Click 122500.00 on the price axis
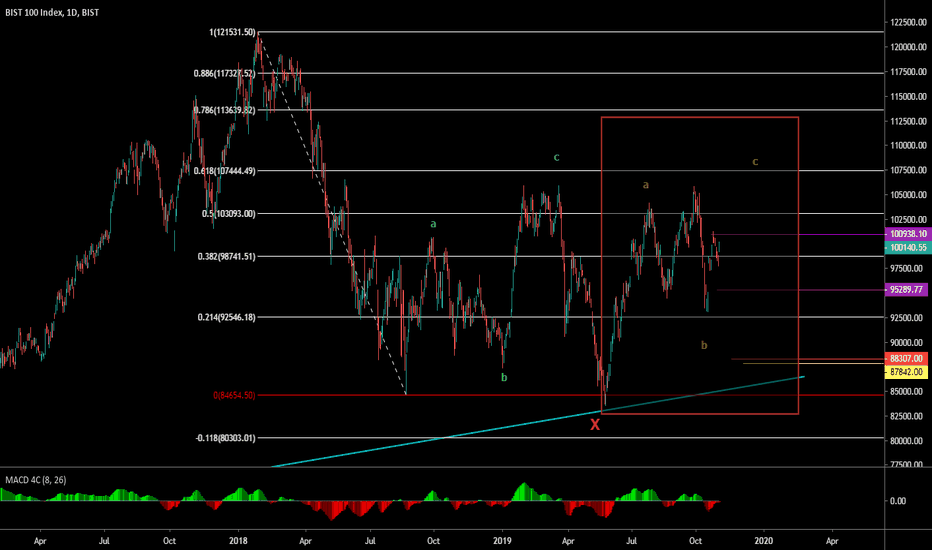932x550 pixels. tap(909, 23)
